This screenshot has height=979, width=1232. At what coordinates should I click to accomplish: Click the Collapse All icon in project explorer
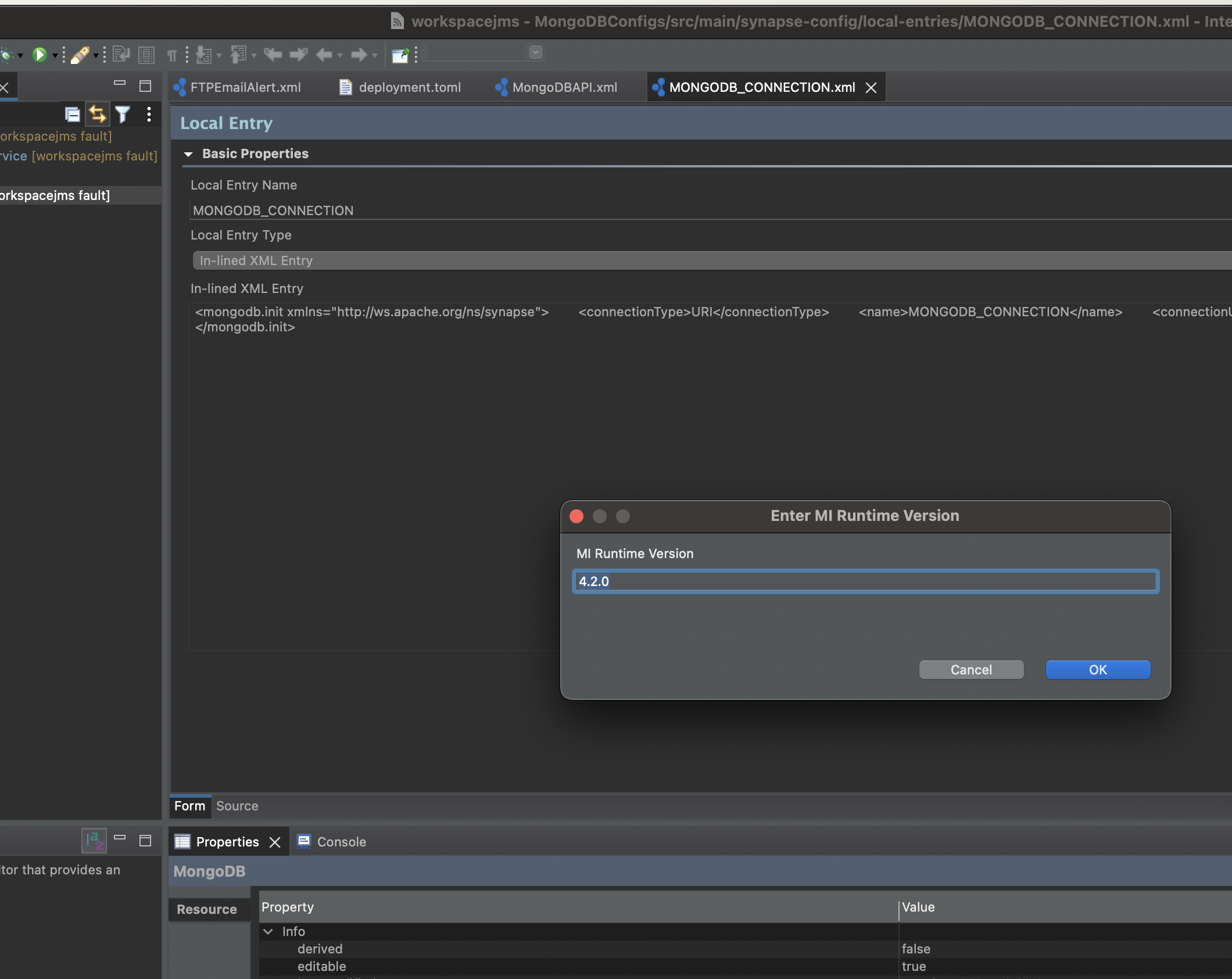72,115
